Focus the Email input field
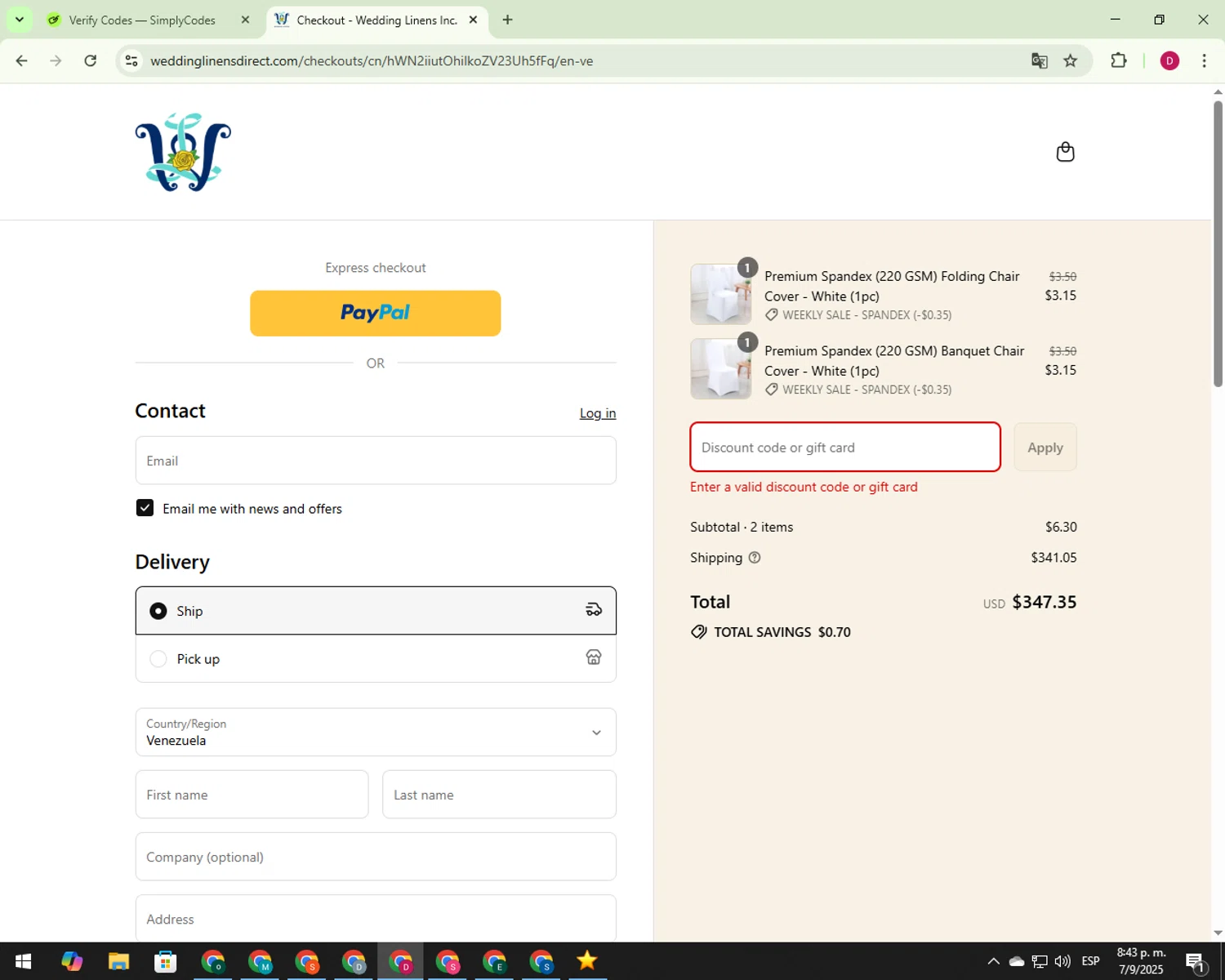The image size is (1225, 980). (x=376, y=461)
